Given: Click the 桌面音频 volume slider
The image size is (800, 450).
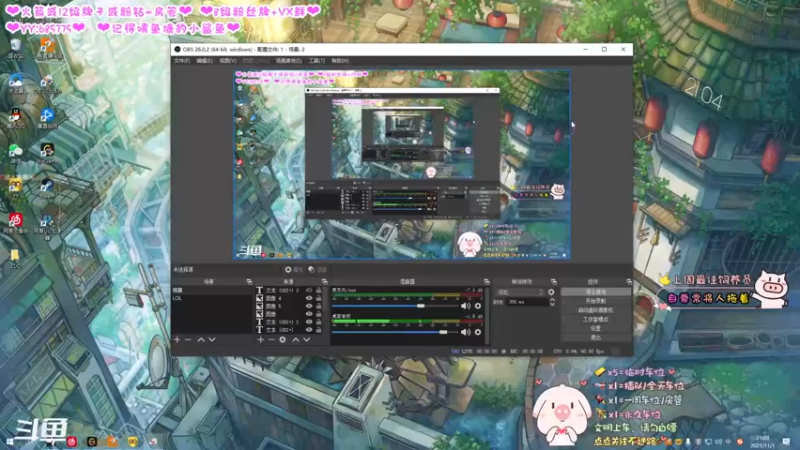Looking at the screenshot, I should (395, 332).
